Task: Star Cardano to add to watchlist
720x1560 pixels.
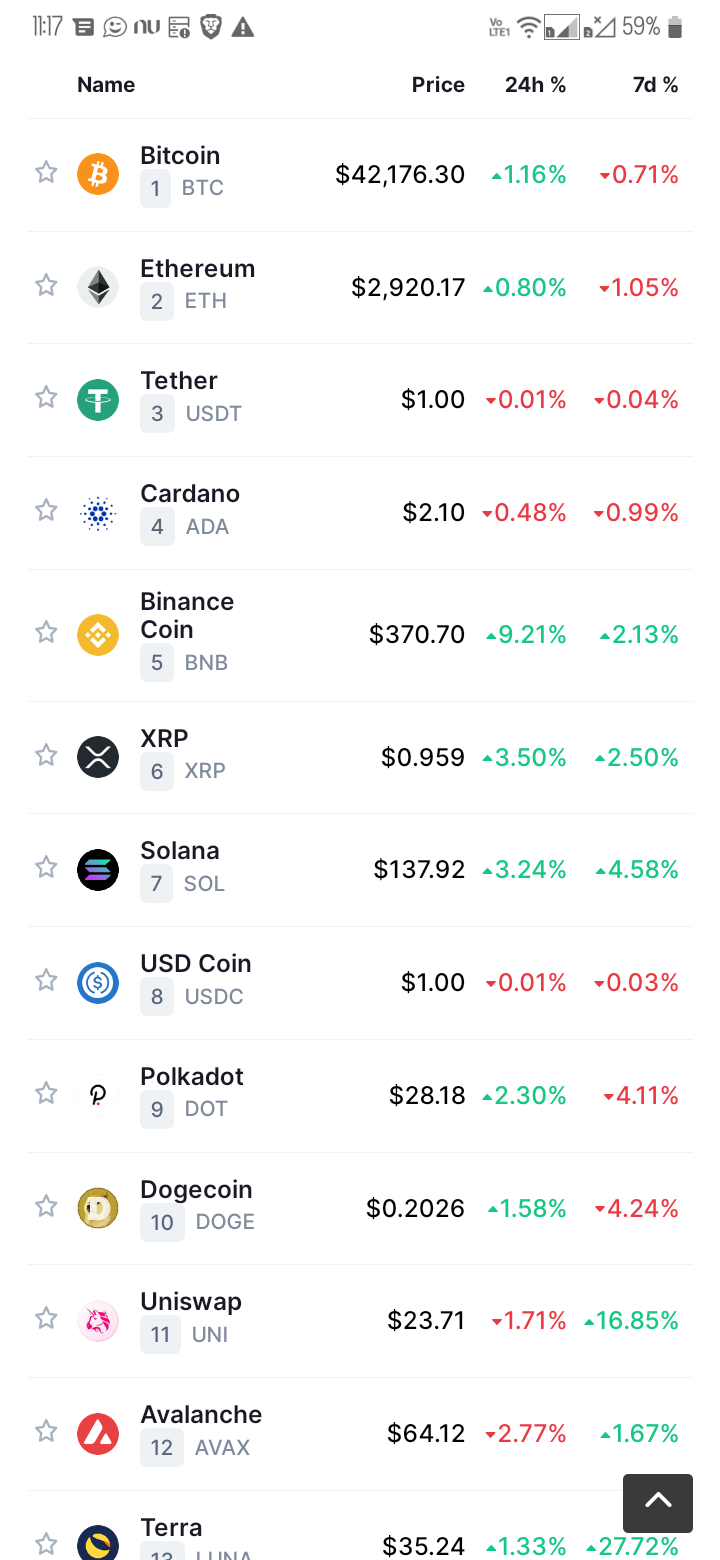Action: click(x=46, y=511)
